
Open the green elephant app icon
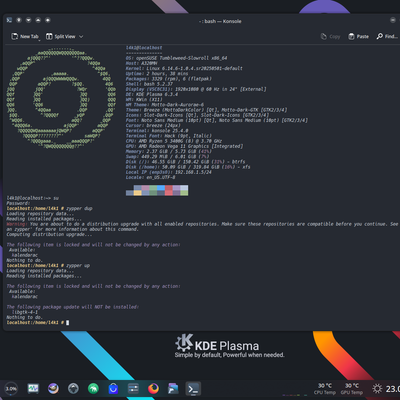pos(93,388)
